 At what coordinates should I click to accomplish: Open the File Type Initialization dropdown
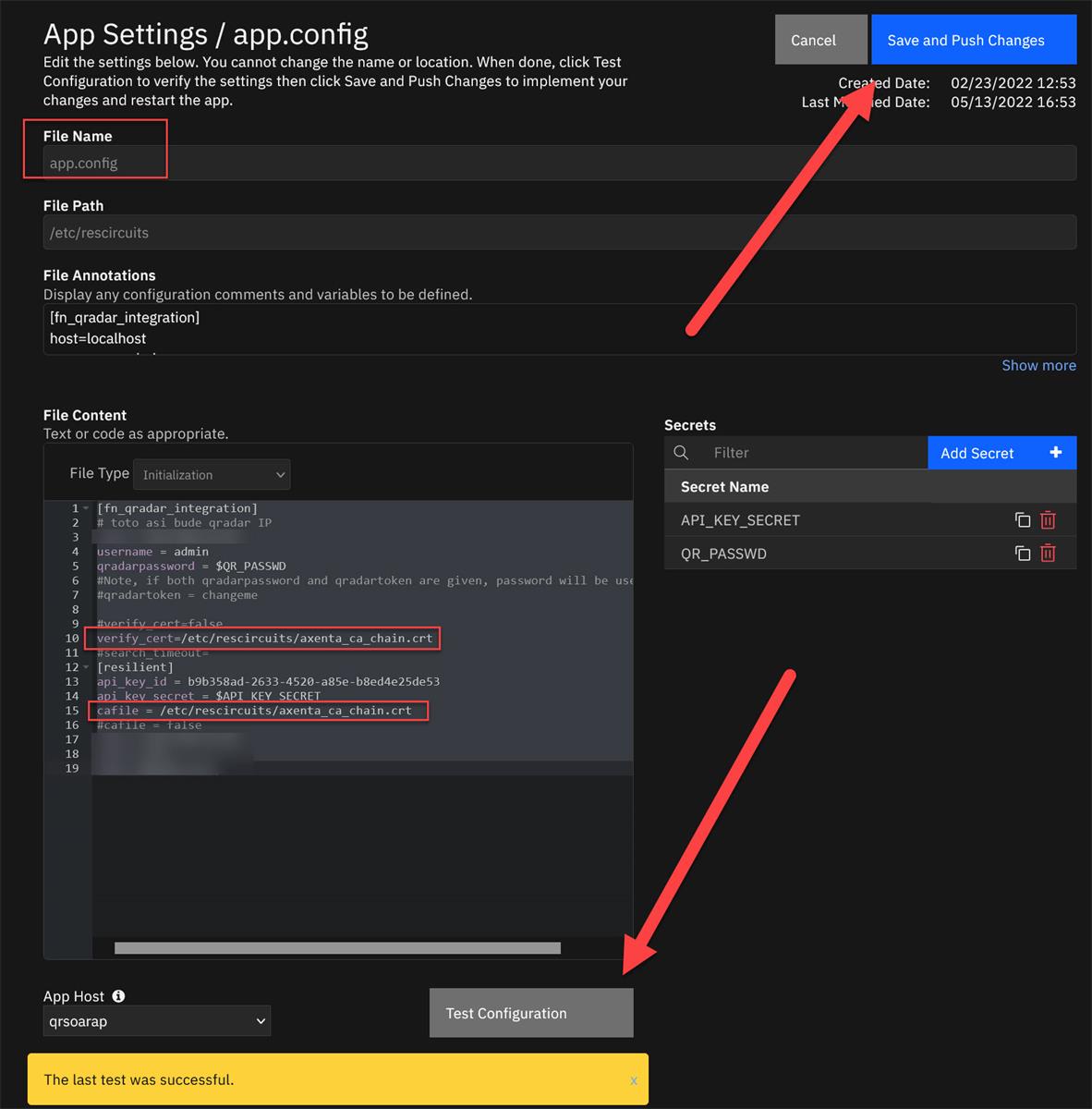point(212,474)
